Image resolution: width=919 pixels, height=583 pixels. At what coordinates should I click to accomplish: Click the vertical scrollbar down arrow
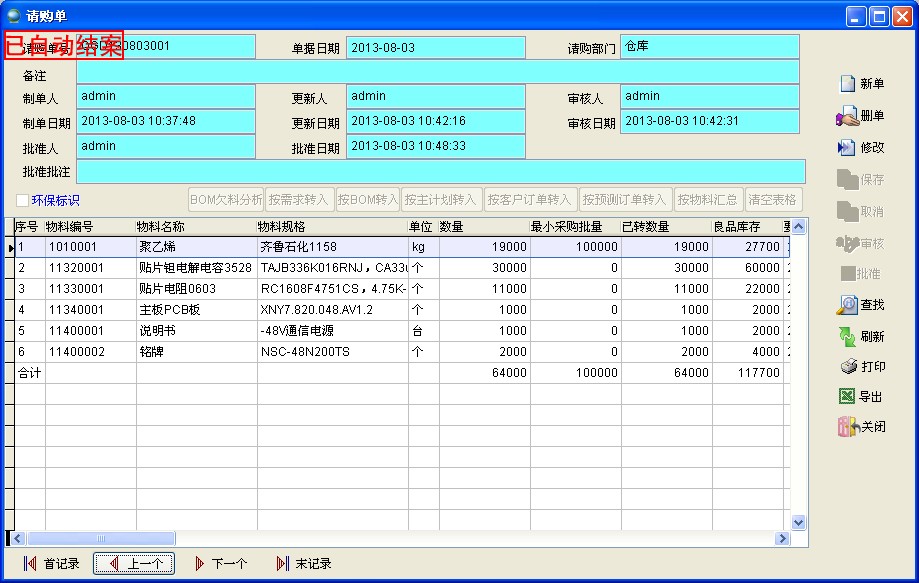point(799,522)
